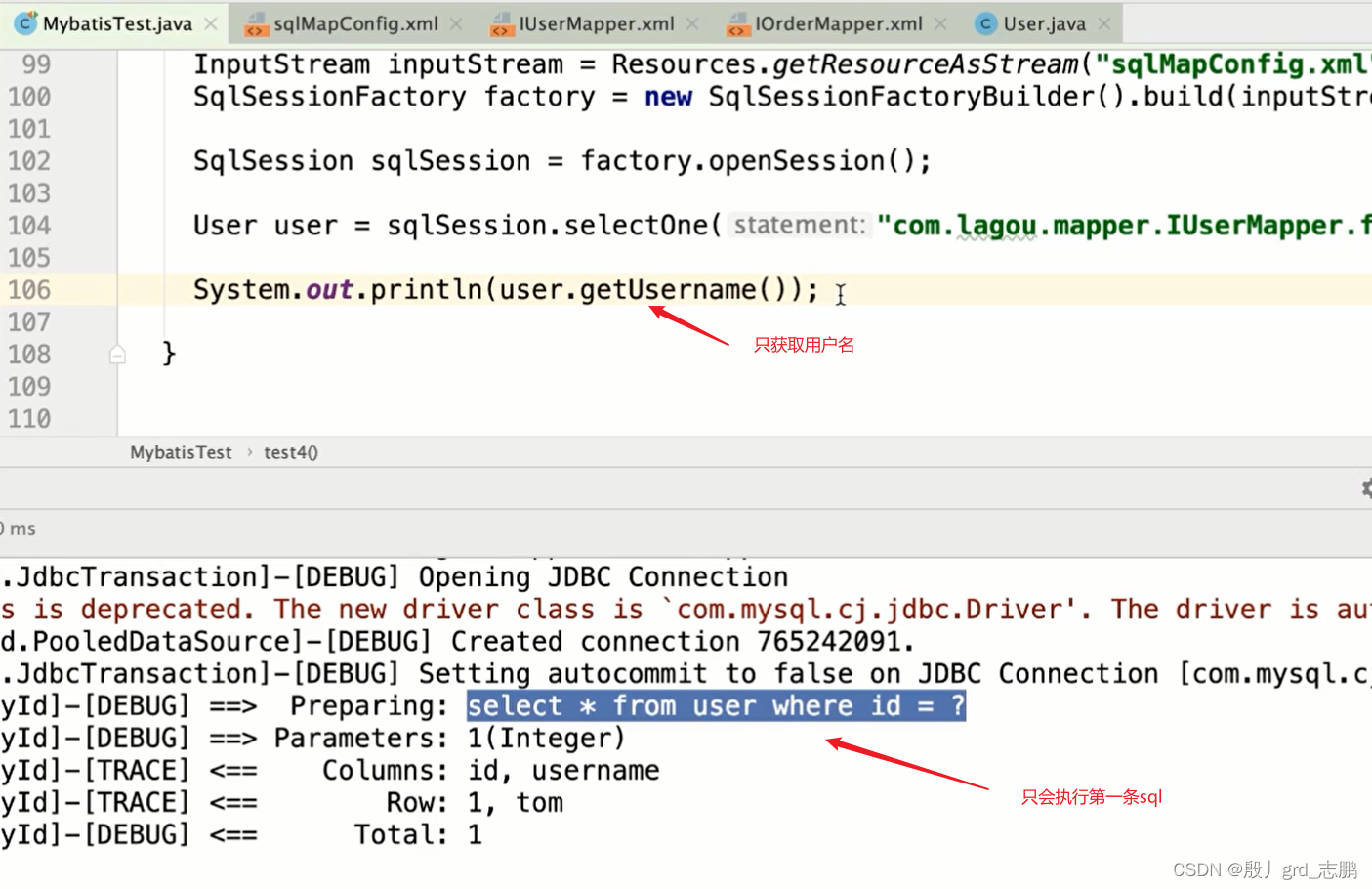This screenshot has width=1372, height=889.
Task: Close the User.java tab
Action: [x=1104, y=23]
